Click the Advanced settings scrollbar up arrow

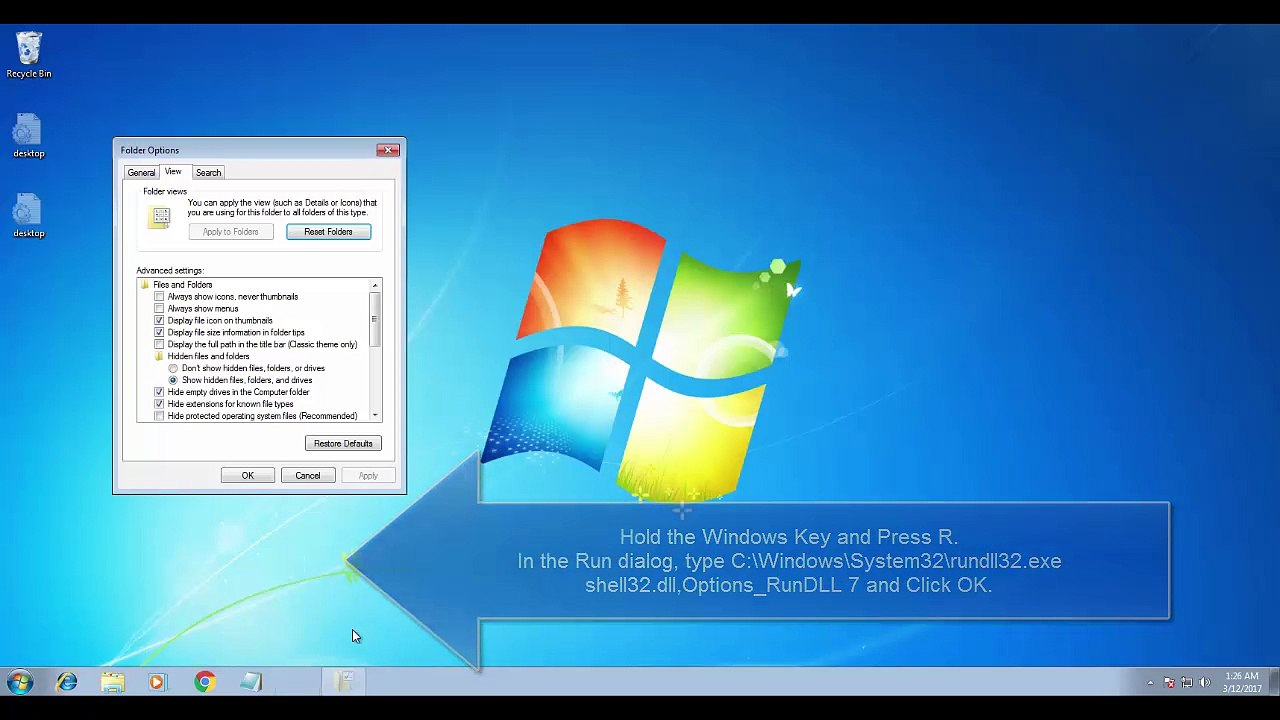pos(375,286)
